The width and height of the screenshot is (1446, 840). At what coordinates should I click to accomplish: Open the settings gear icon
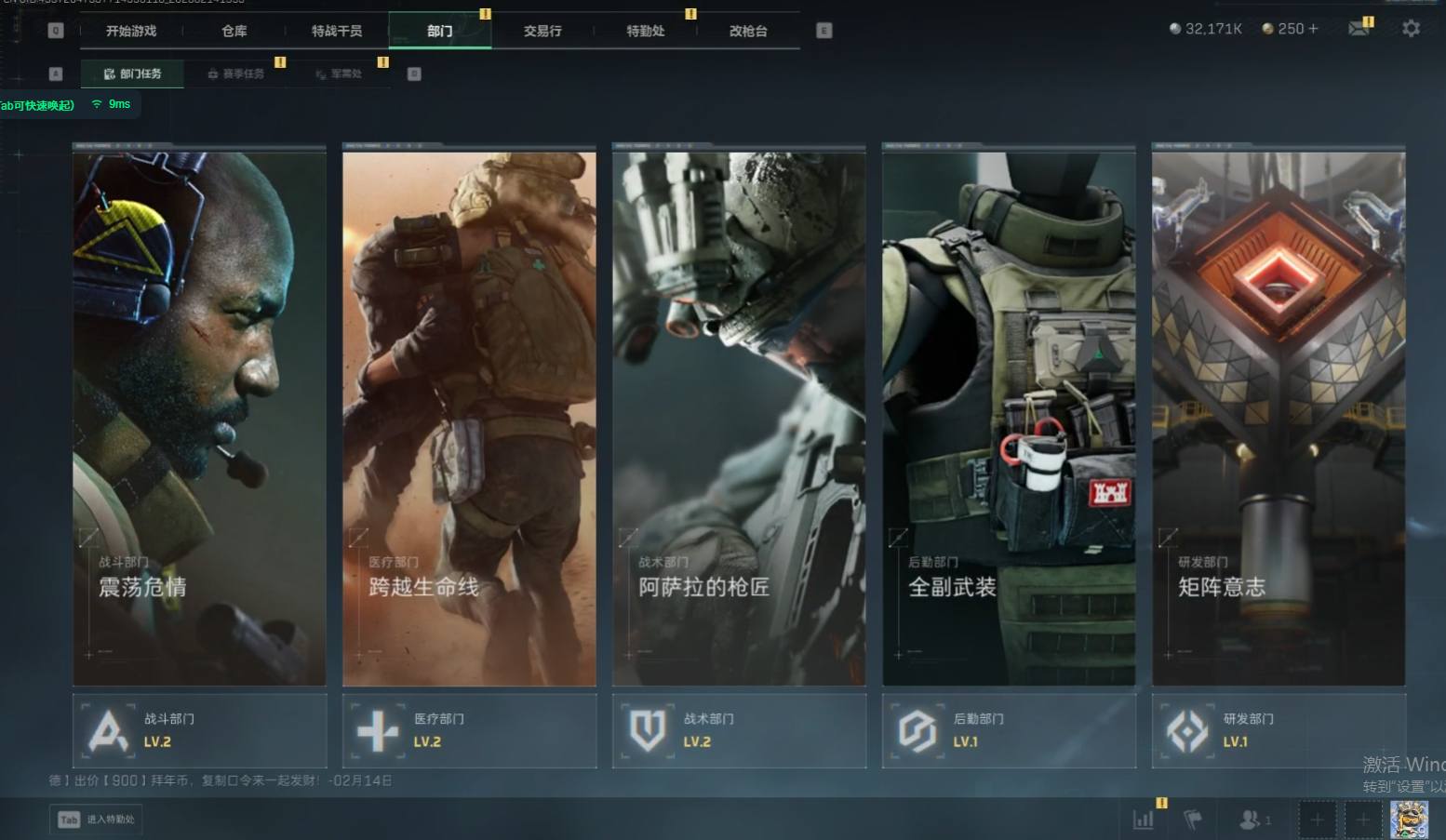[x=1411, y=29]
